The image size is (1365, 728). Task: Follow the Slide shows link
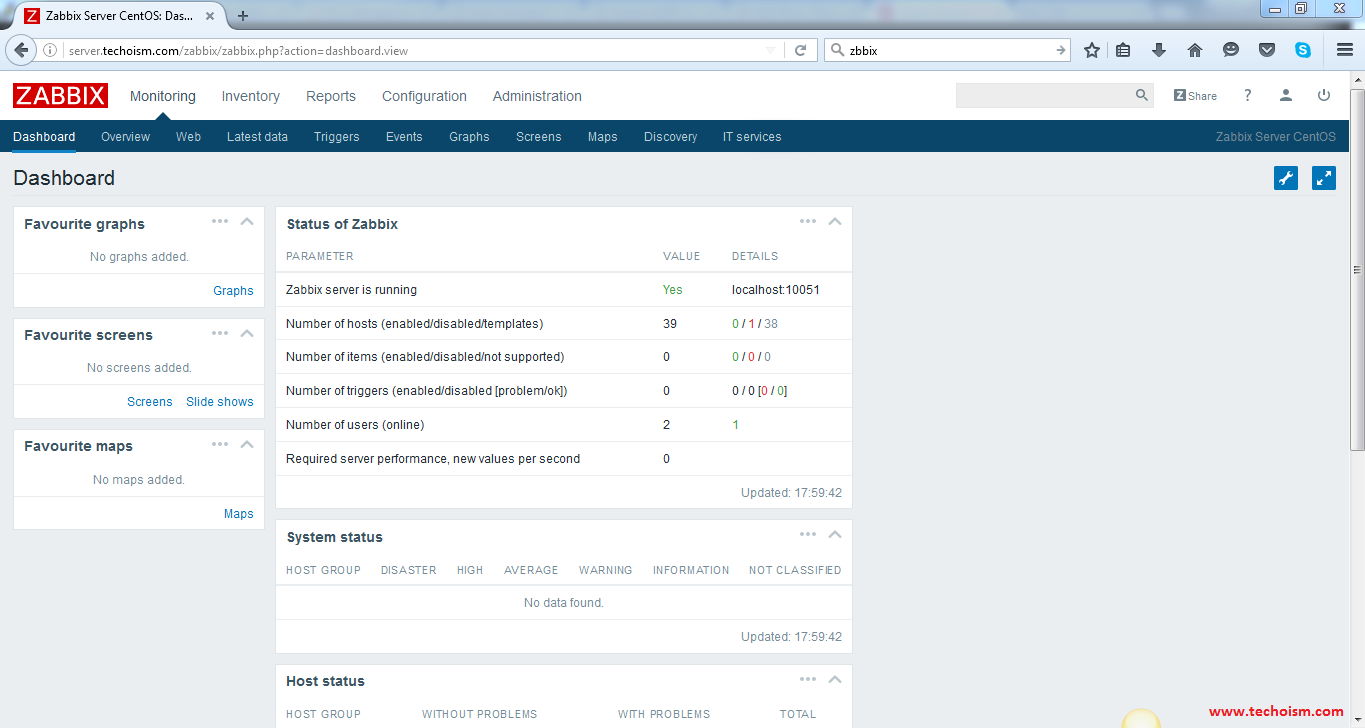point(220,402)
